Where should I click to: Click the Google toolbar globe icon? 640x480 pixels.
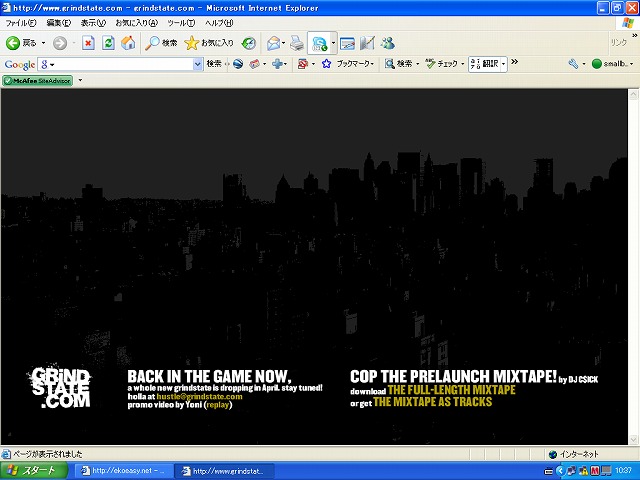pos(238,64)
